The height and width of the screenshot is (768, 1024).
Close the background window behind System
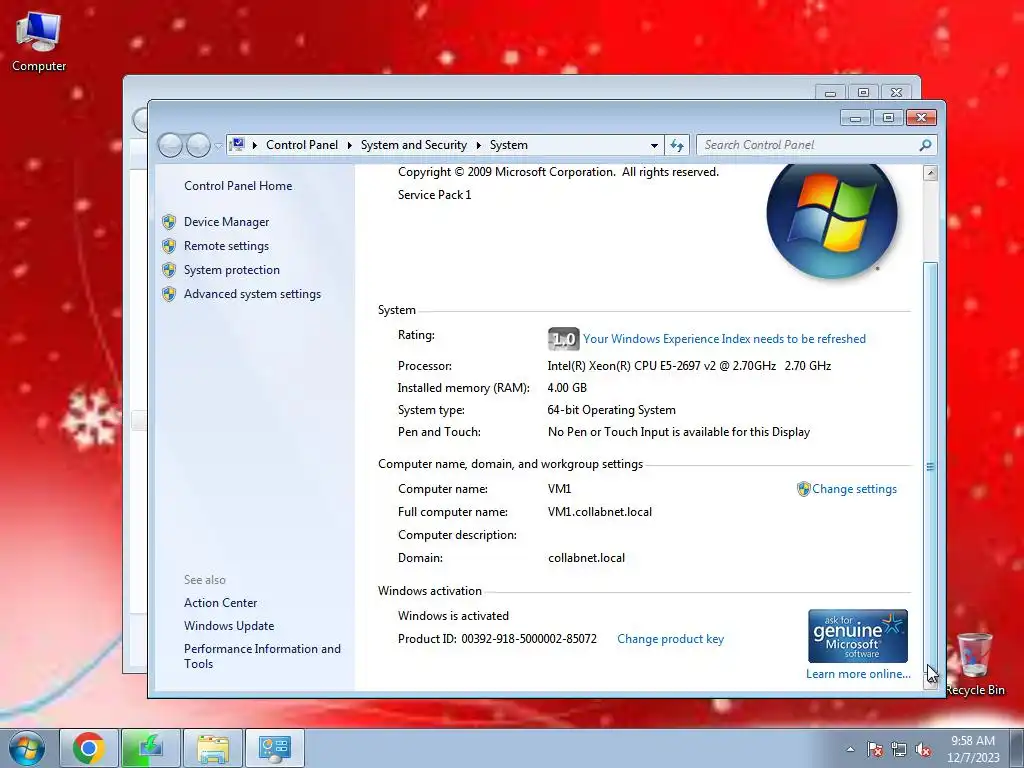[897, 93]
